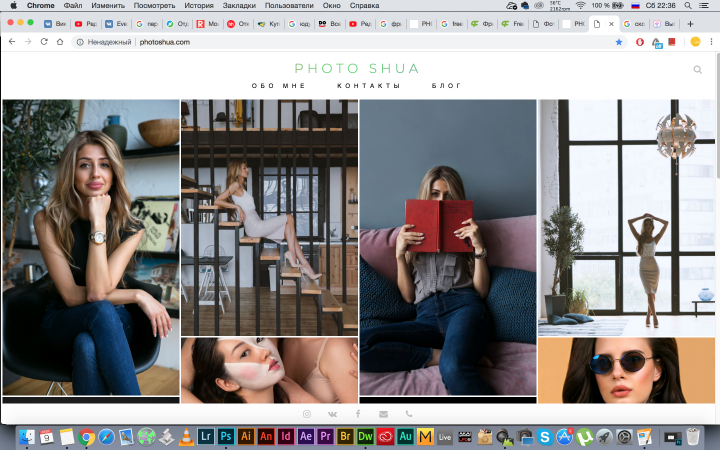Open VLC player from the dock
Image resolution: width=720 pixels, height=450 pixels.
click(186, 437)
